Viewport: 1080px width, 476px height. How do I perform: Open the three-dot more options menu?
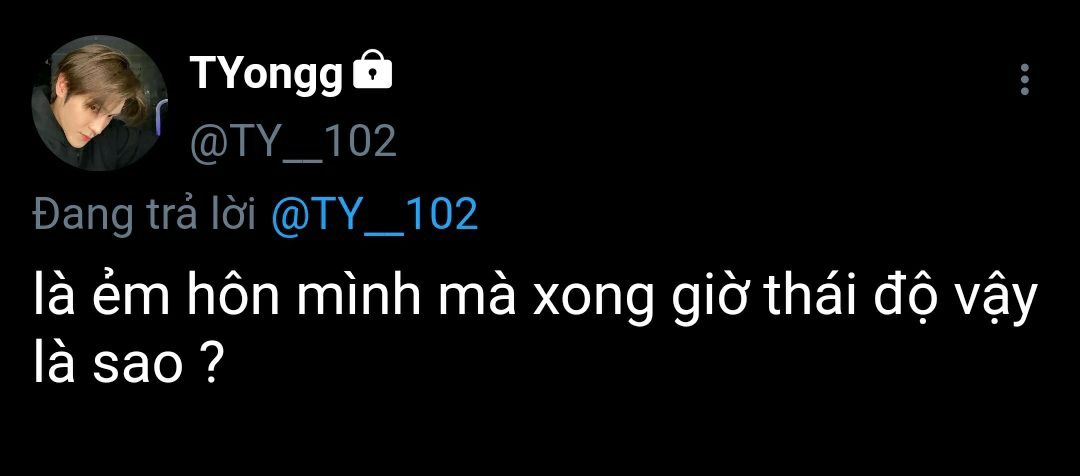click(1025, 79)
